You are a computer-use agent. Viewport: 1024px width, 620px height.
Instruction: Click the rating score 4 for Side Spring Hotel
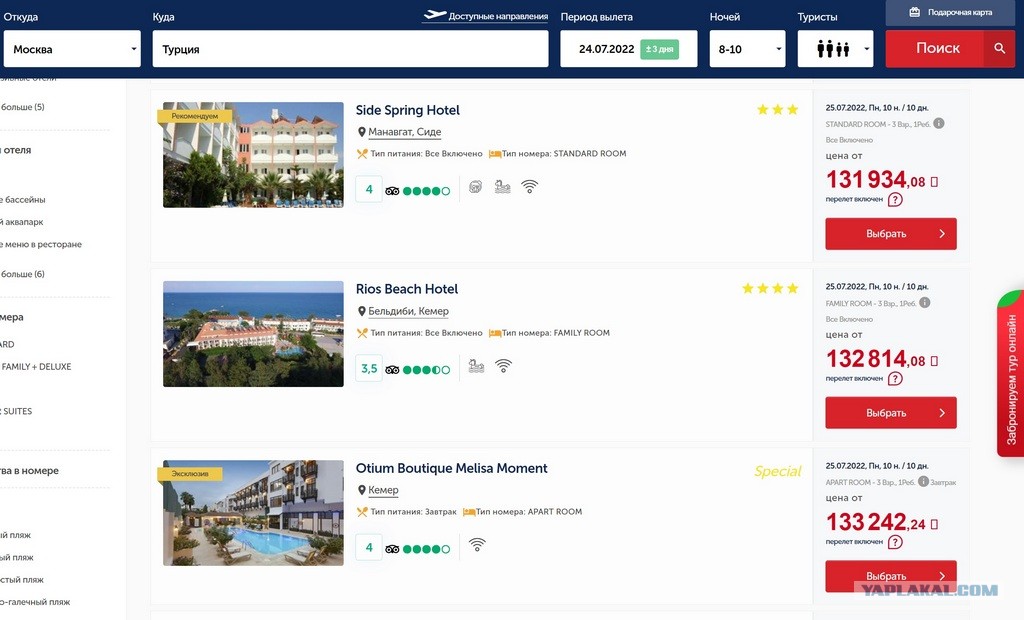[369, 189]
